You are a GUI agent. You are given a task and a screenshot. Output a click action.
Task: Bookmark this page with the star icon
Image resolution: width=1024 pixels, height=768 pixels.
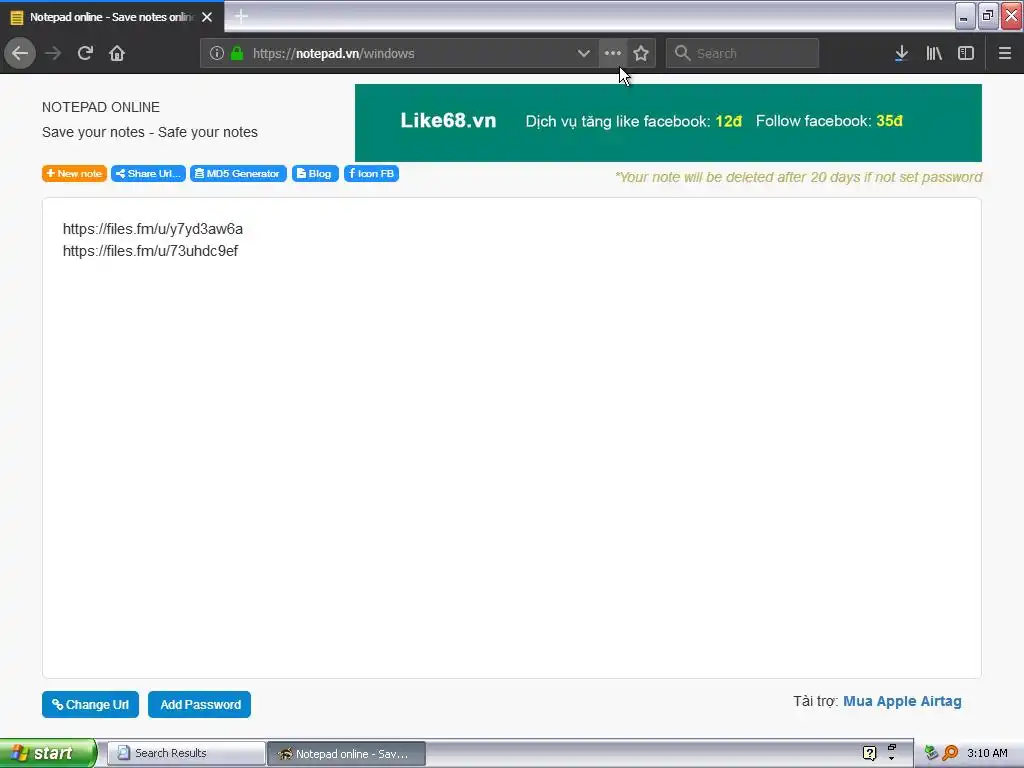641,53
